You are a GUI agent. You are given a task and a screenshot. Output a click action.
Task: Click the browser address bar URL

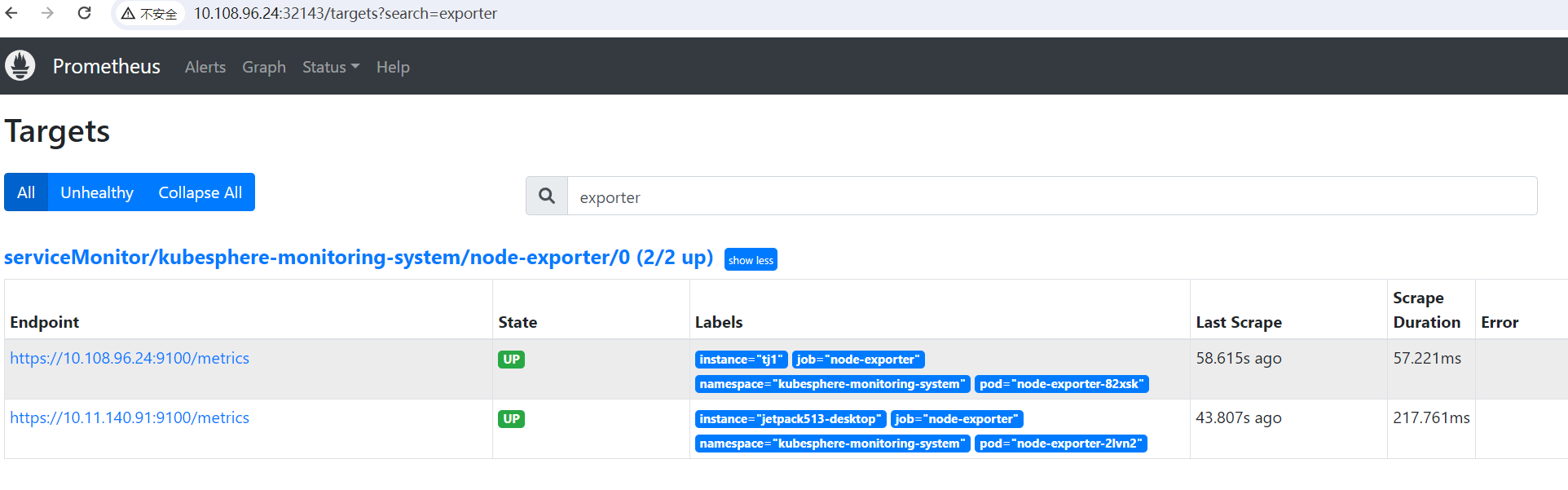point(346,14)
